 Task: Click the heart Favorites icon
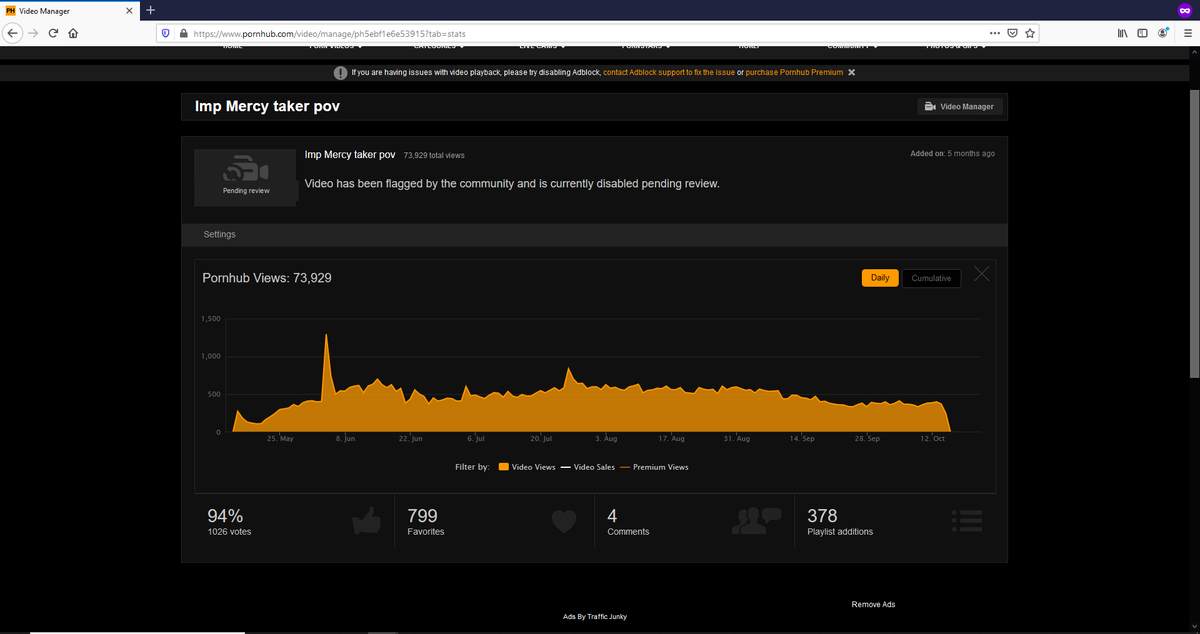point(565,522)
